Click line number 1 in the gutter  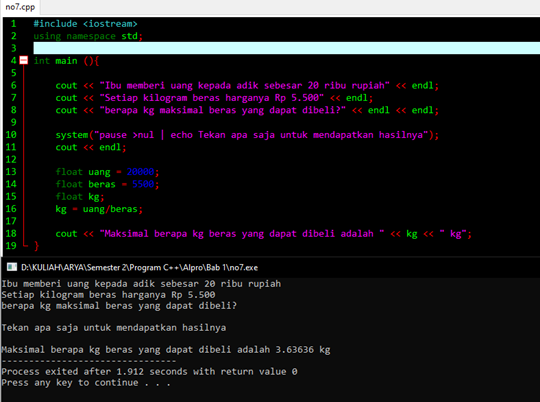click(14, 23)
